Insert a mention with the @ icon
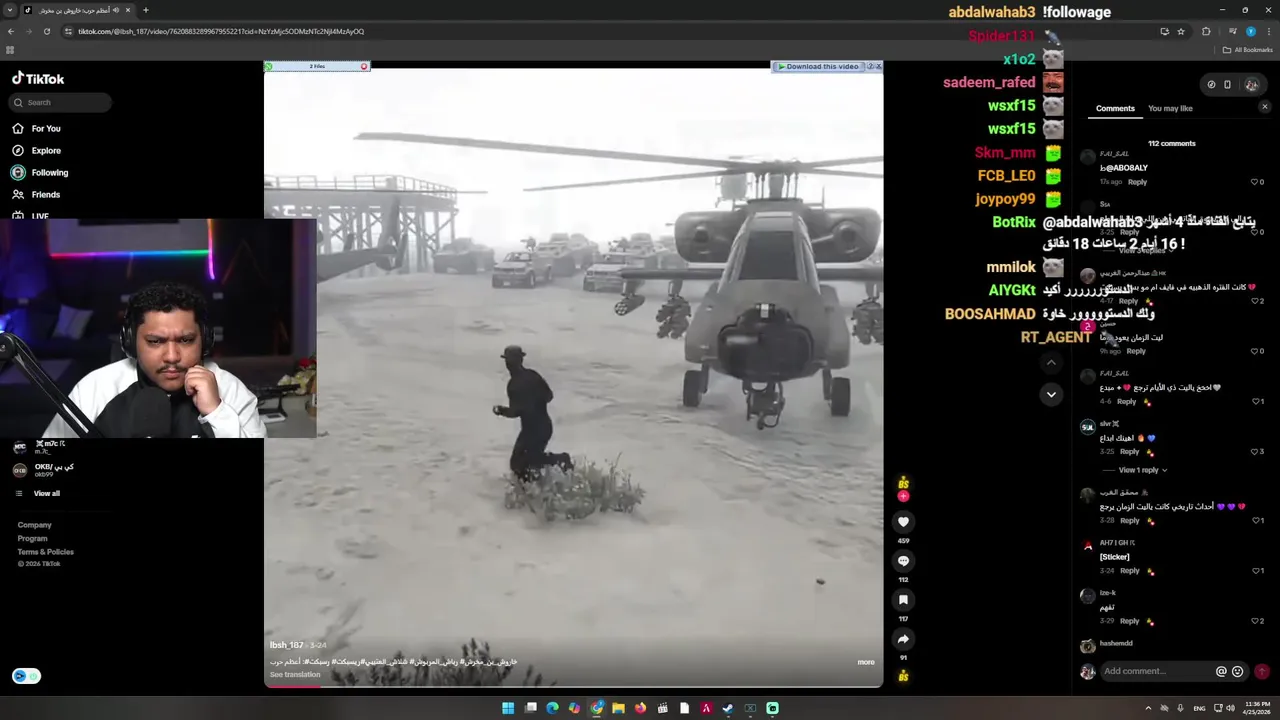The height and width of the screenshot is (720, 1280). click(x=1221, y=671)
